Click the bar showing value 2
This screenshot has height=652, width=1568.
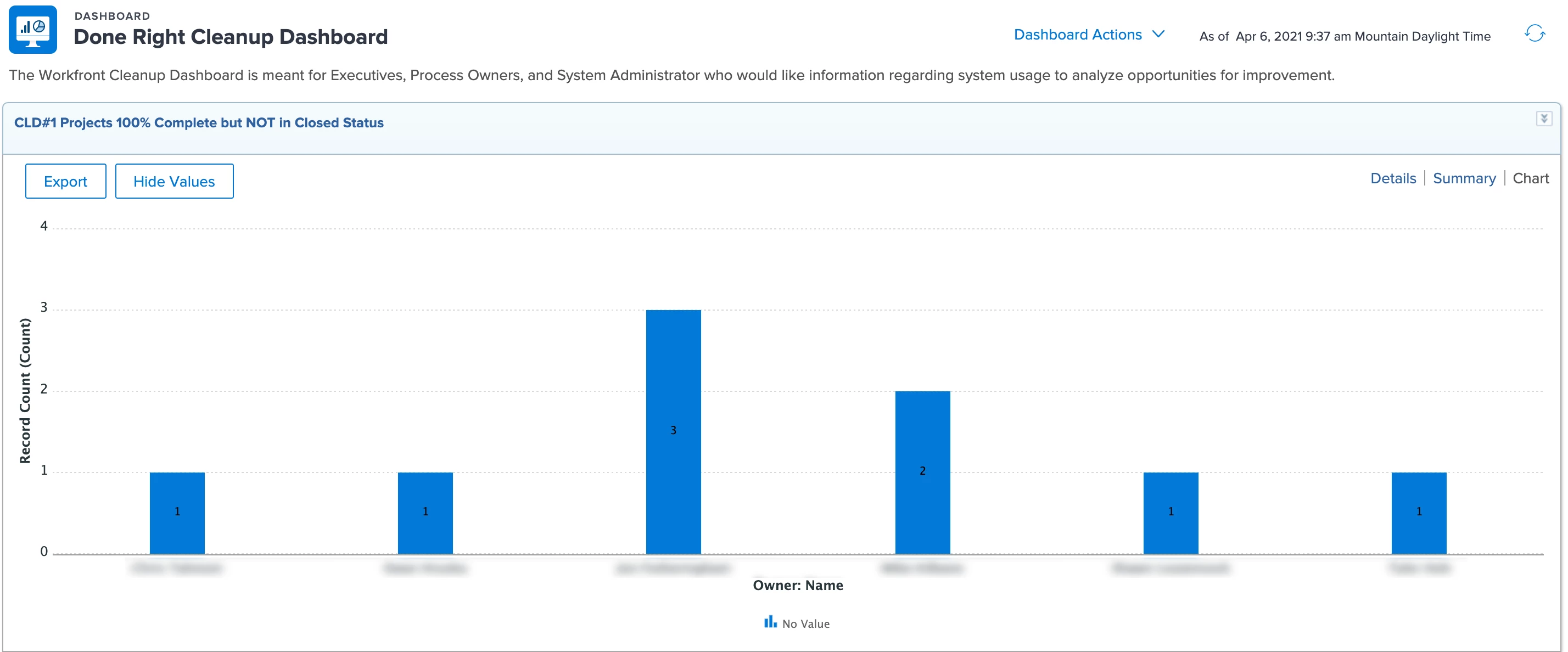[922, 471]
